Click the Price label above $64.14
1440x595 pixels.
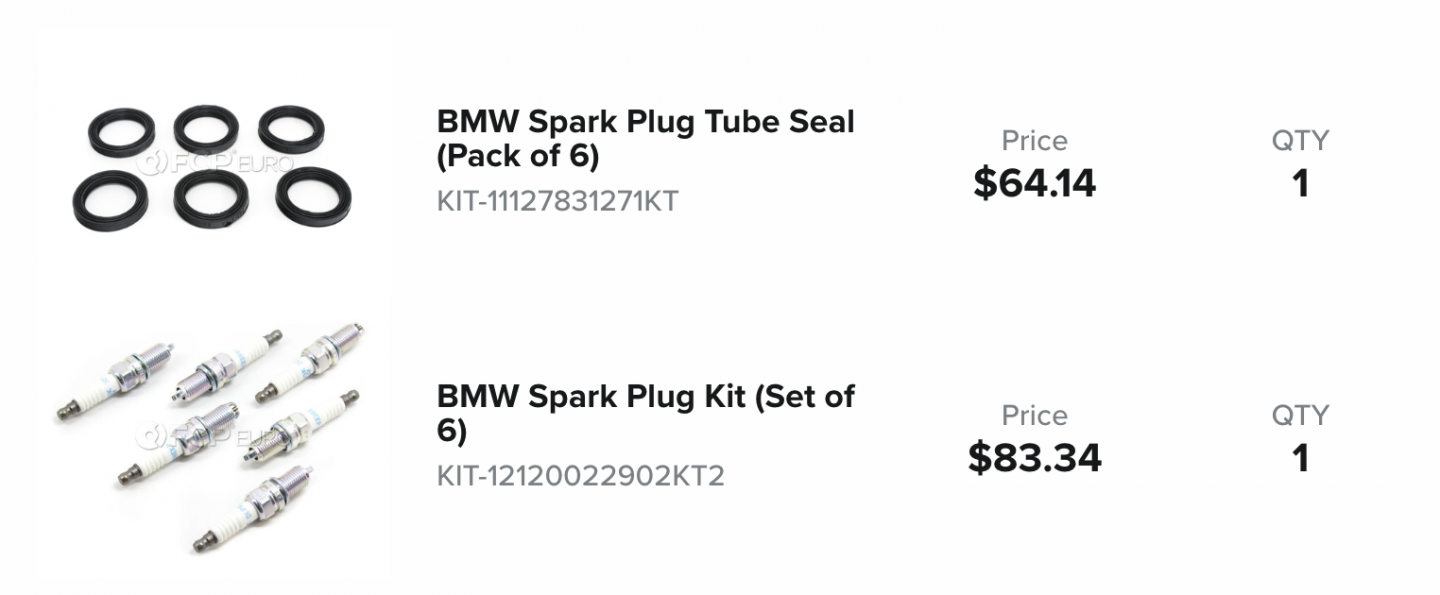click(1034, 141)
